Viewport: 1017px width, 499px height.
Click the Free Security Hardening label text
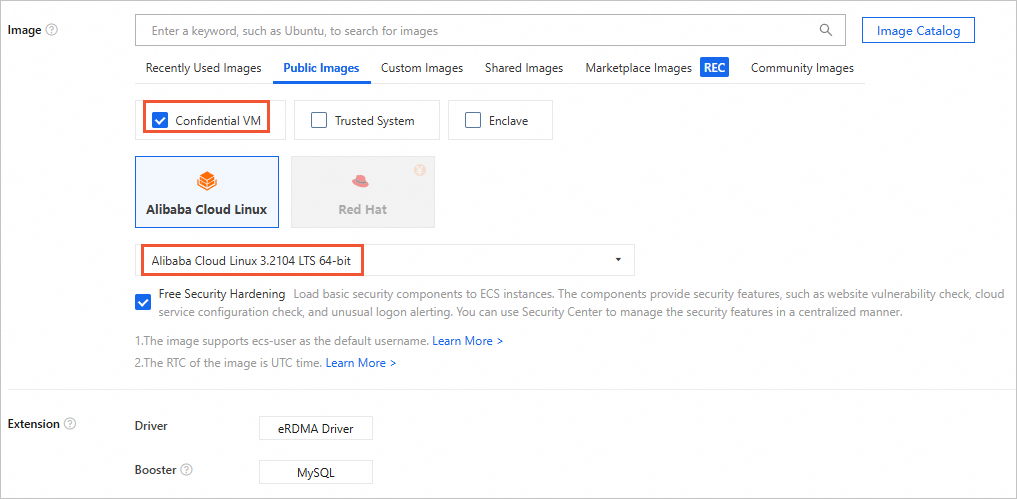pos(222,294)
